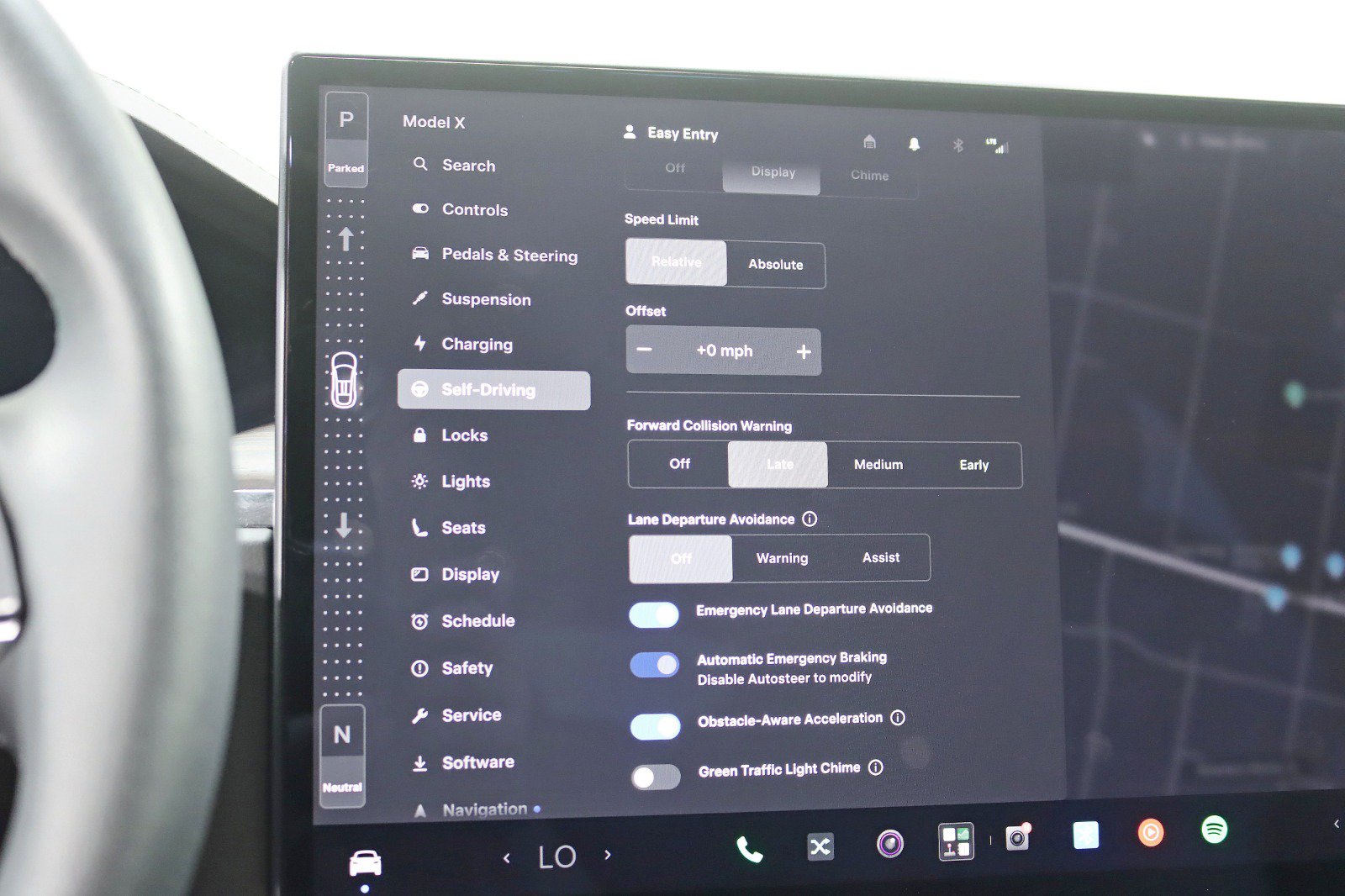Increase speed offset with plus button

(804, 351)
